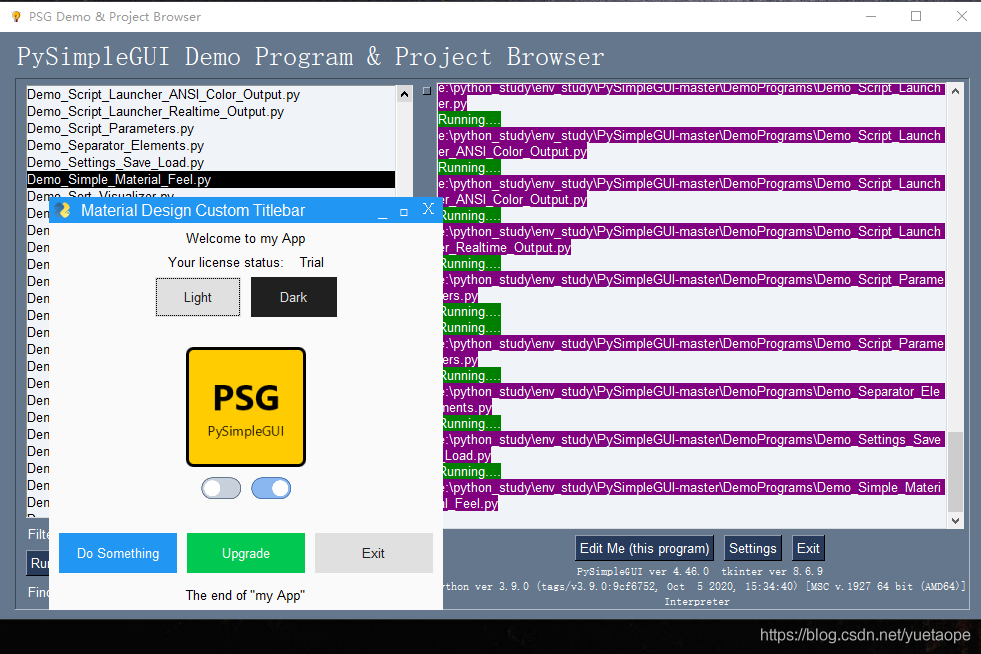
Task: Click 'The end of "my App"' text
Action: (x=245, y=595)
